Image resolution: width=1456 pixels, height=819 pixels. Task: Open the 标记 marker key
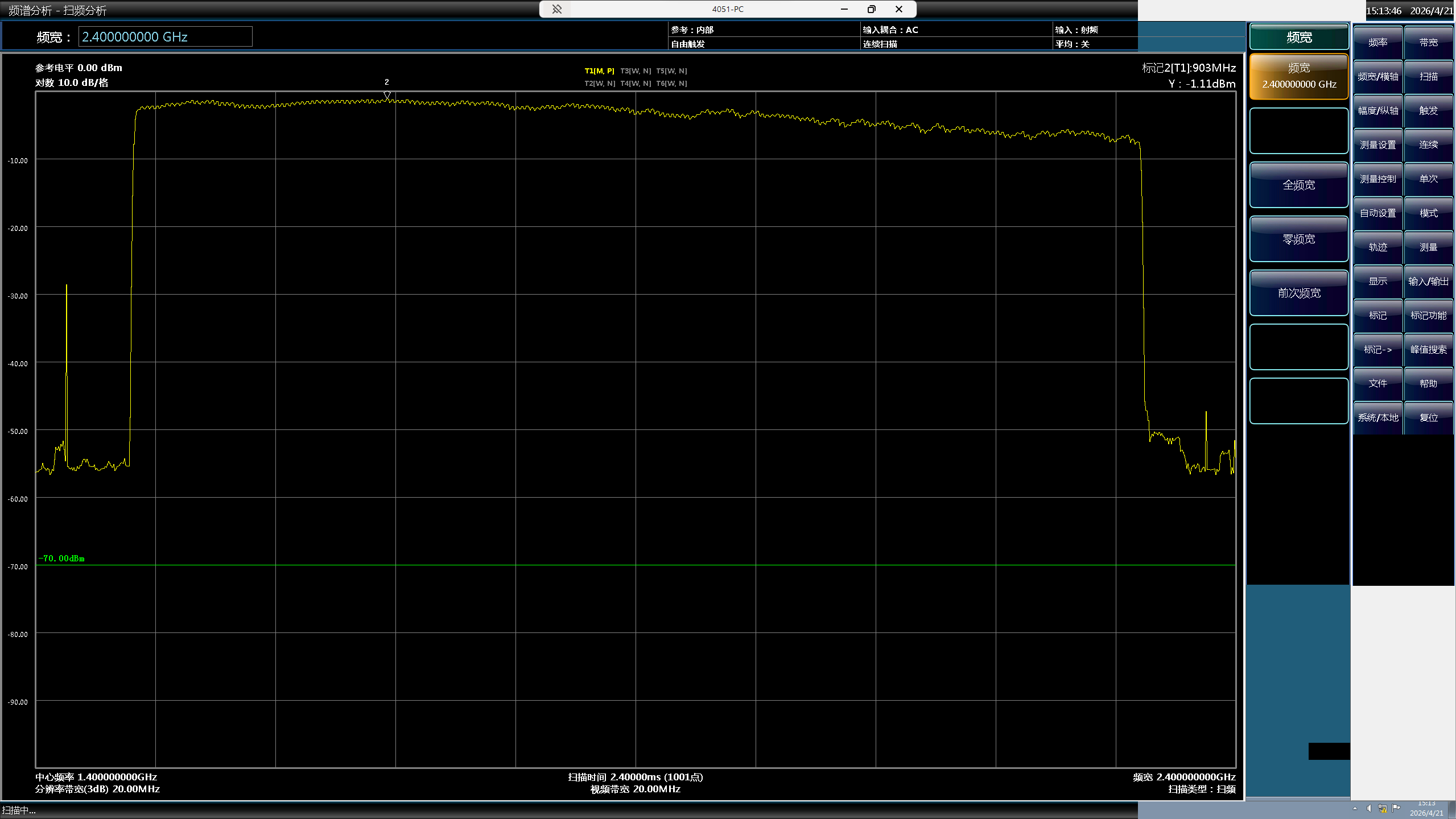pyautogui.click(x=1377, y=316)
